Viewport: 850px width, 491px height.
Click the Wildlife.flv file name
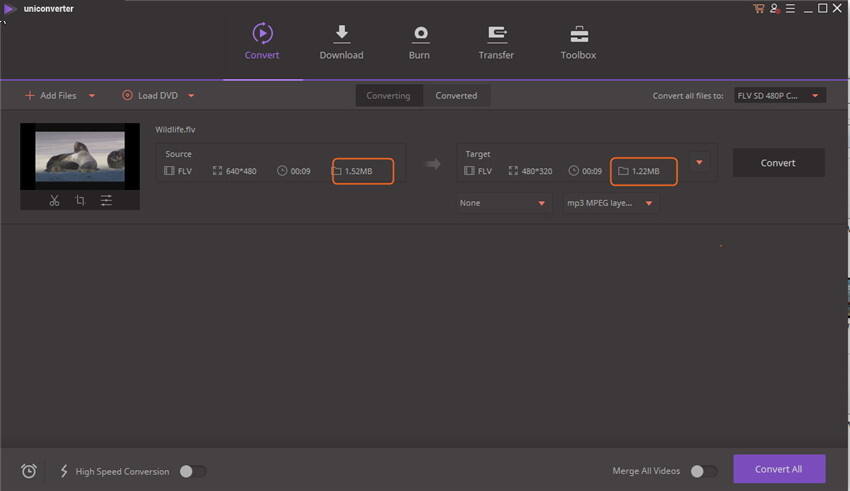coord(175,130)
